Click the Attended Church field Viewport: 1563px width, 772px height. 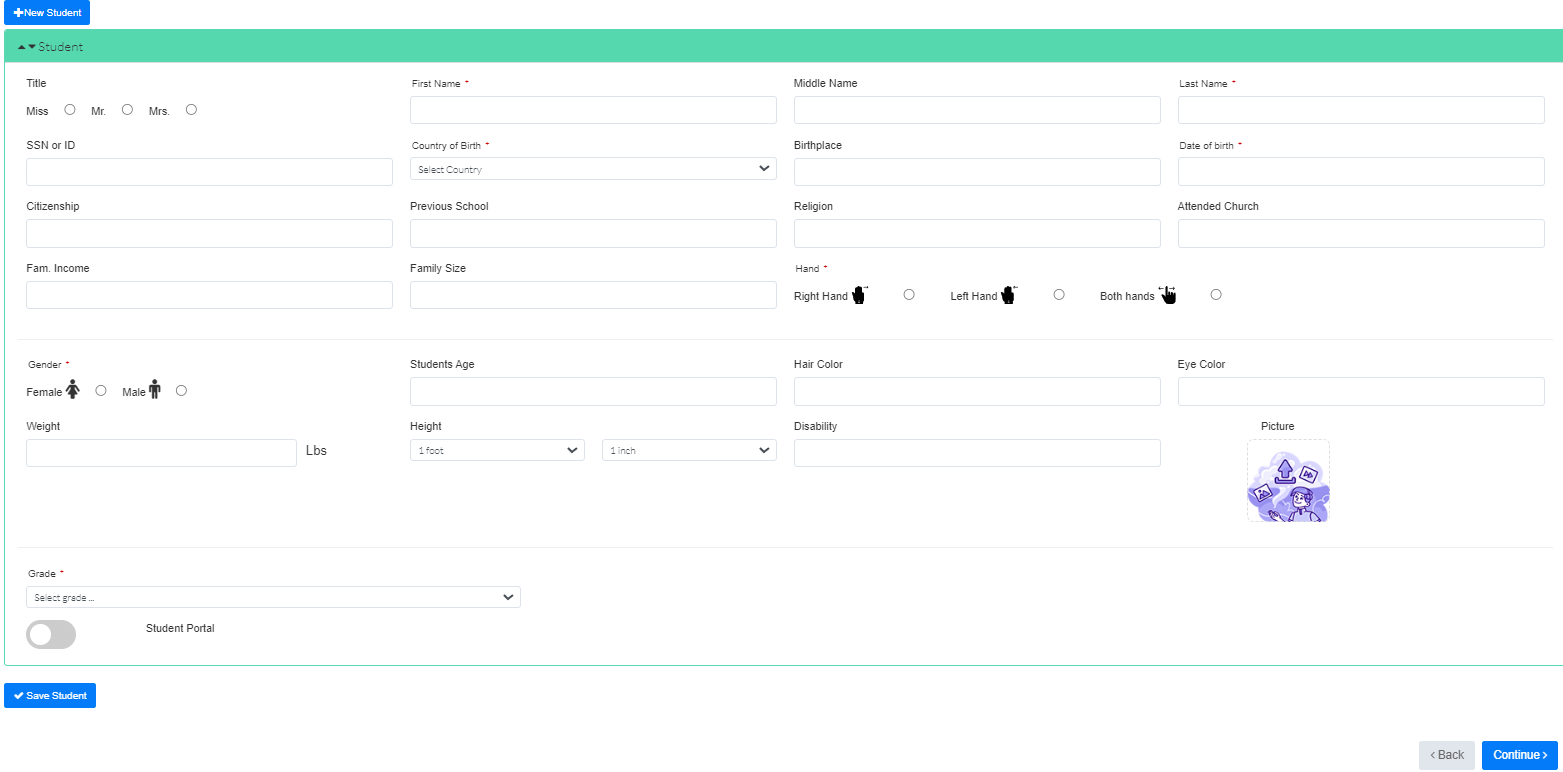click(1361, 234)
